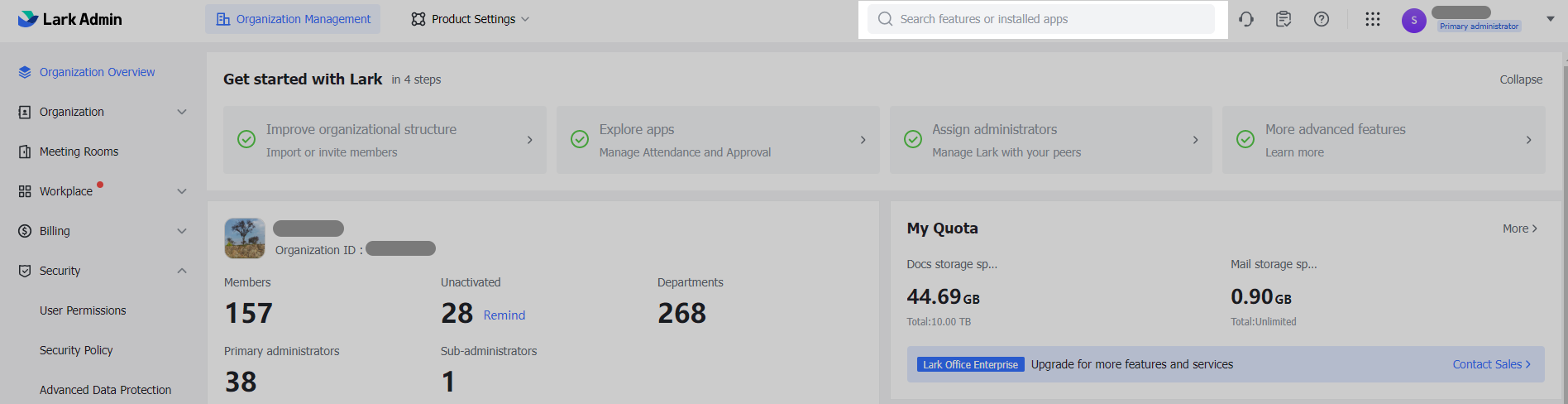Click the purple user avatar
Image resolution: width=1568 pixels, height=404 pixels.
pyautogui.click(x=1414, y=21)
